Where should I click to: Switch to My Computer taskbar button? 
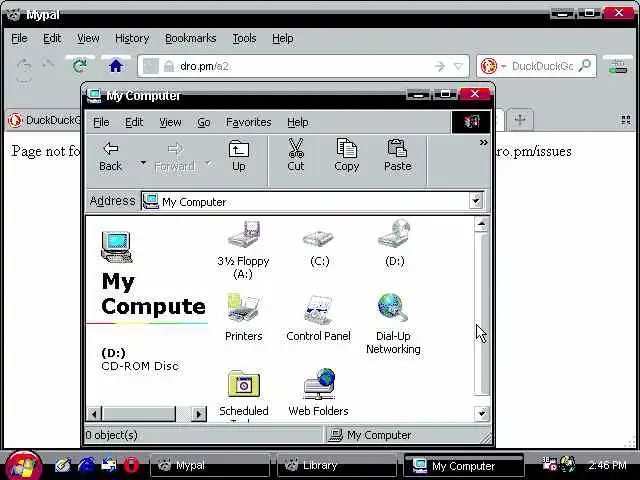(x=463, y=465)
